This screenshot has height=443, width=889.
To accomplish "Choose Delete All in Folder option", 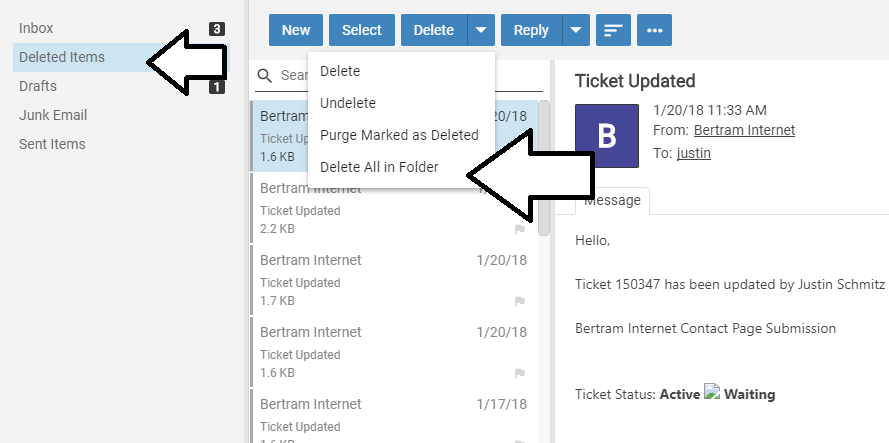I will [379, 167].
